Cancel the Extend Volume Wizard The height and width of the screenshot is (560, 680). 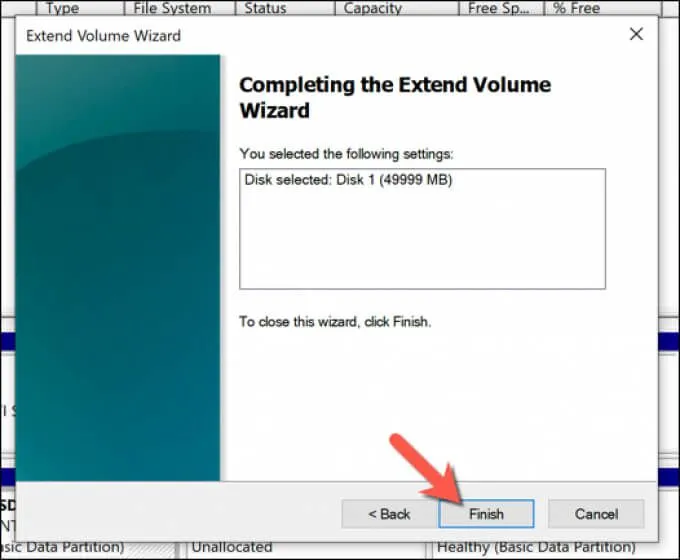595,513
